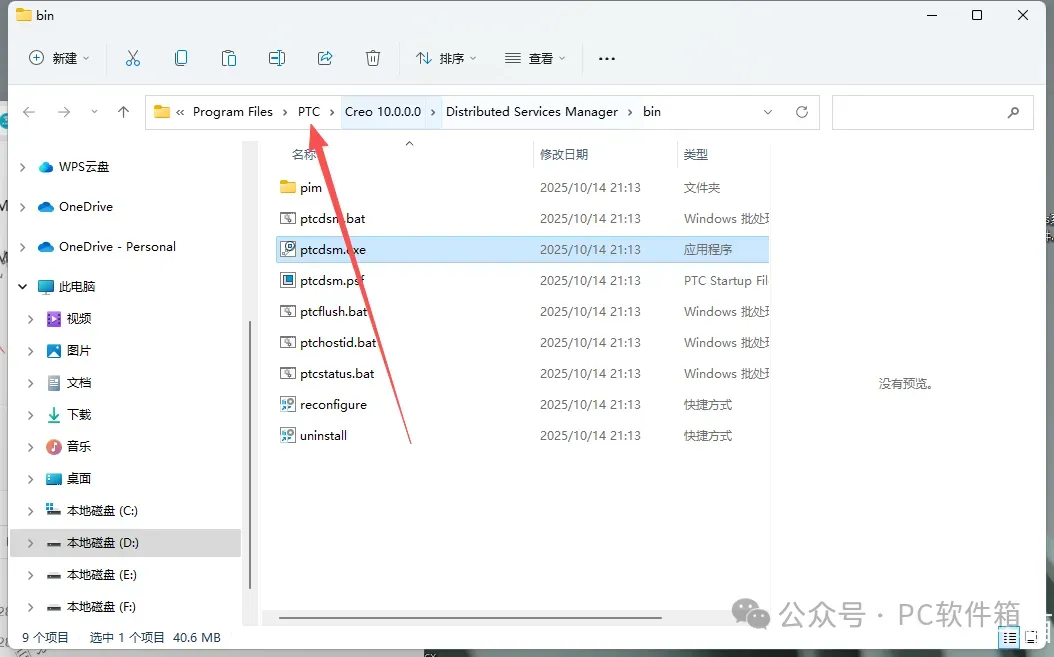Click the Cut scissors icon
Viewport: 1054px width, 657px height.
132,59
